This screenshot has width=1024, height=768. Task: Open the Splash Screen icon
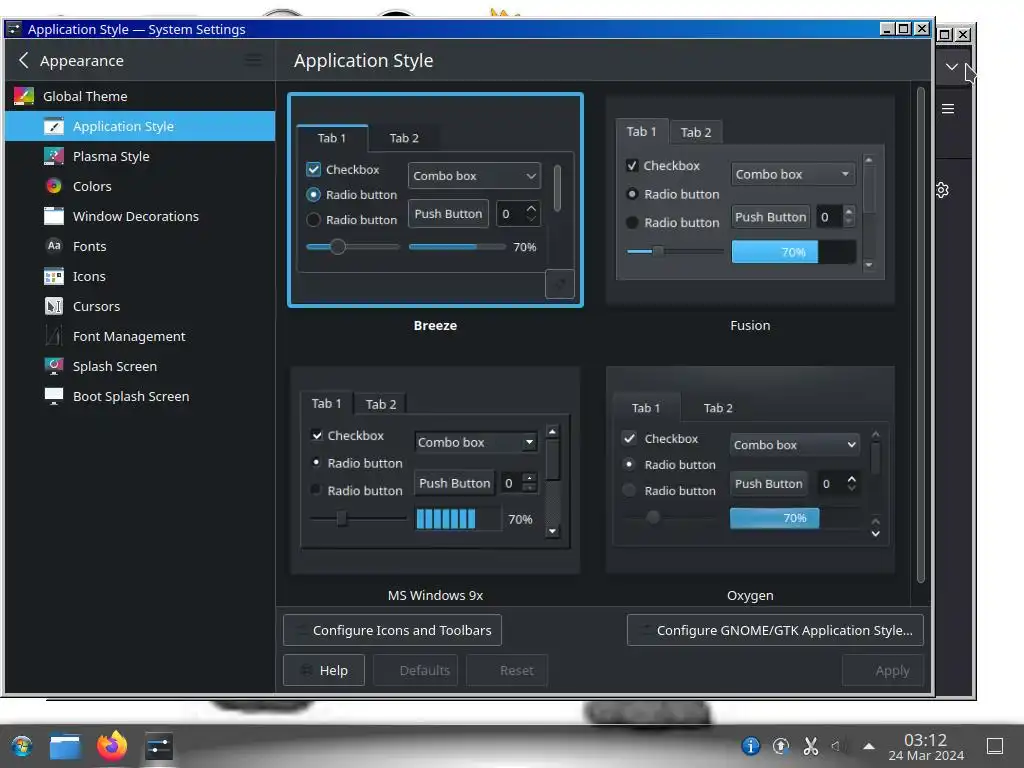click(x=54, y=366)
